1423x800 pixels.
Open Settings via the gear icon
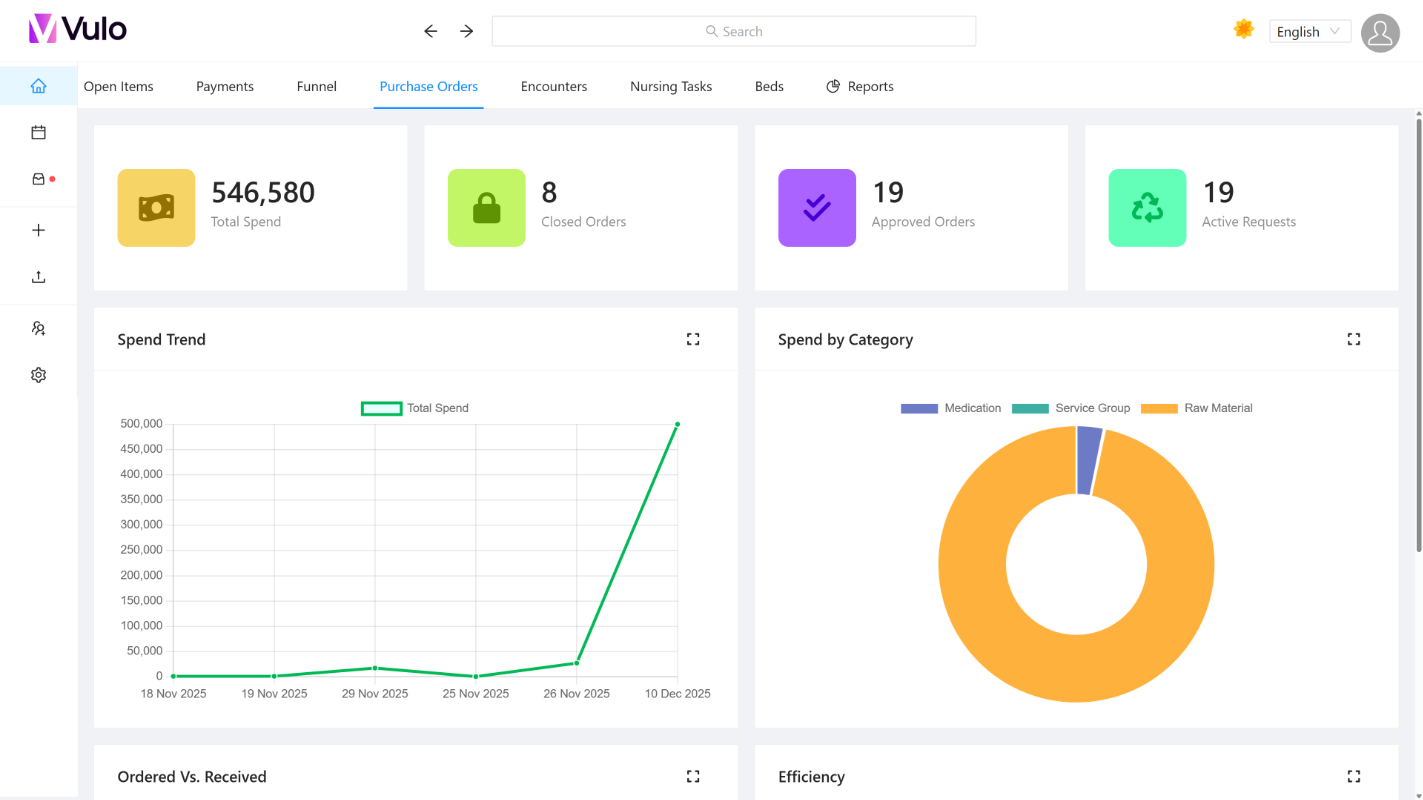tap(38, 374)
